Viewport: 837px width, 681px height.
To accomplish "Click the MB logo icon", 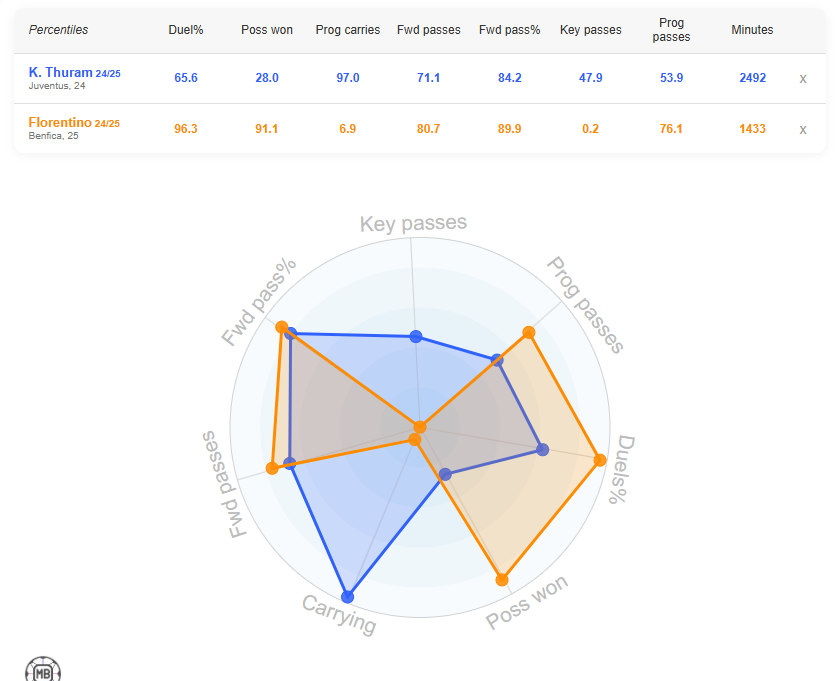I will (43, 669).
